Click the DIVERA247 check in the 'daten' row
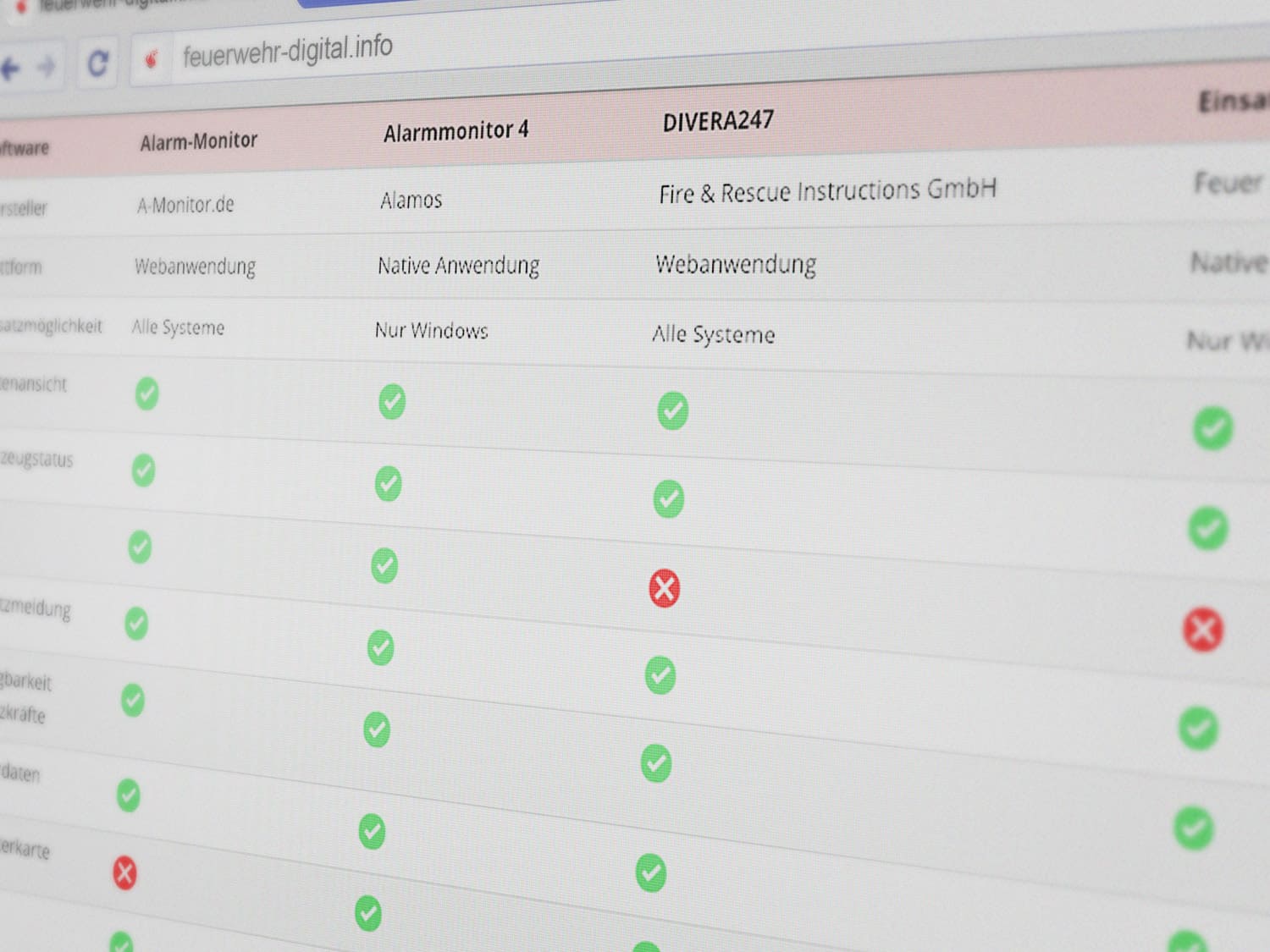This screenshot has height=952, width=1270. point(651,873)
